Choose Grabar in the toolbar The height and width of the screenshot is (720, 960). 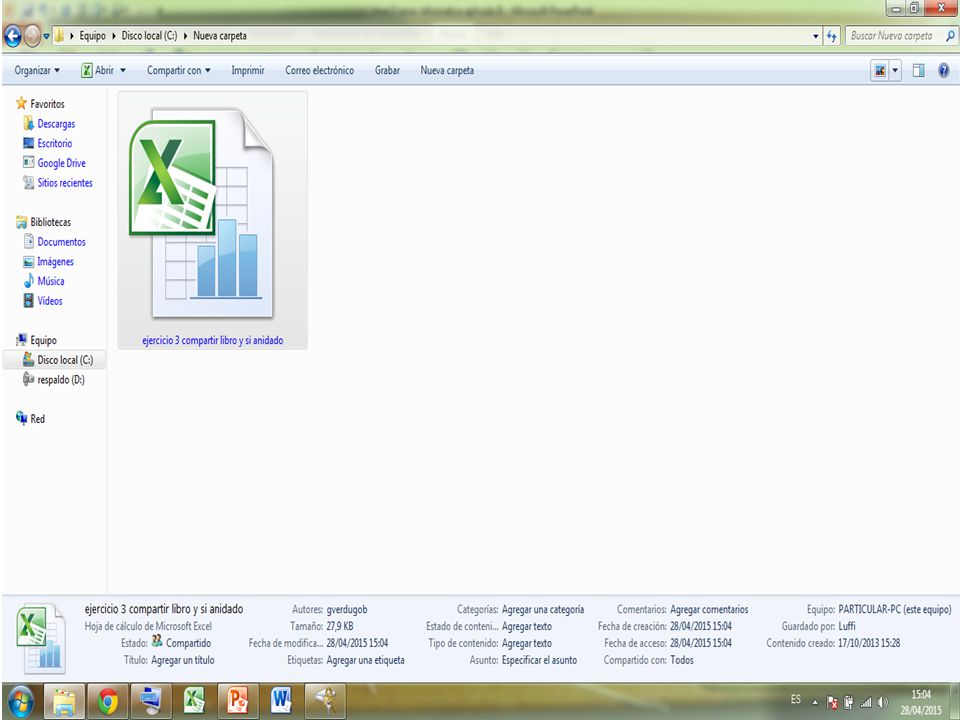(388, 70)
